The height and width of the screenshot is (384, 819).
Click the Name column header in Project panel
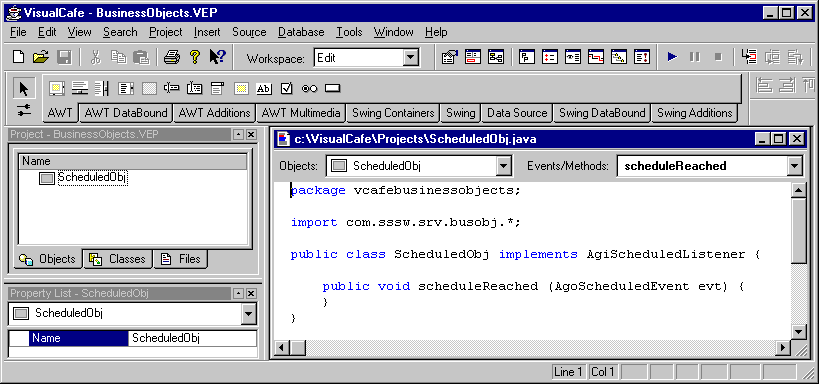click(x=133, y=161)
